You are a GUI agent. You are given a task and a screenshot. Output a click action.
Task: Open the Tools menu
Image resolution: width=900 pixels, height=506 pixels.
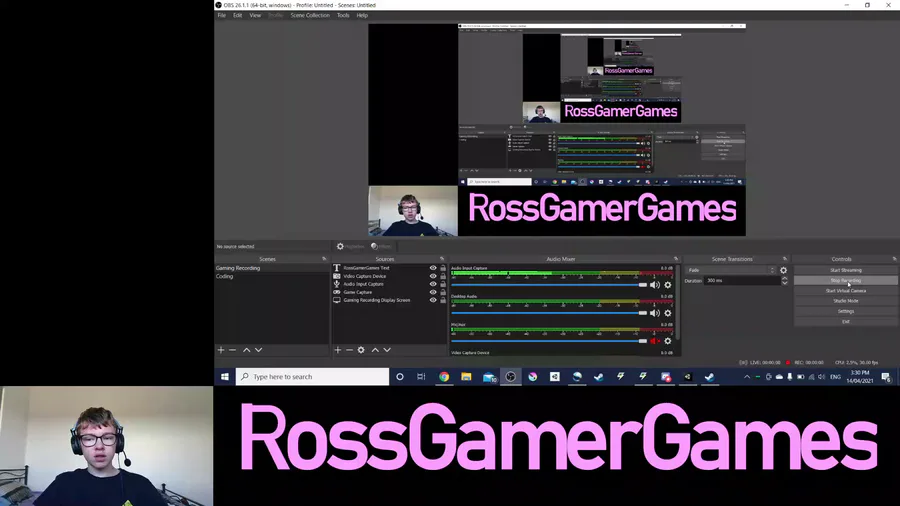[343, 15]
